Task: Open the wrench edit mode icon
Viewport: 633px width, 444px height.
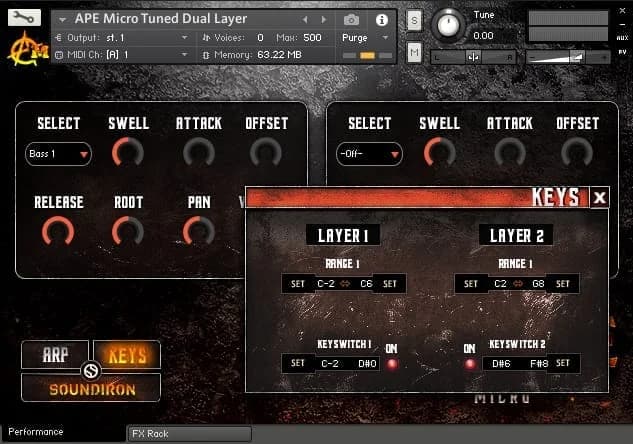Action: (x=25, y=18)
